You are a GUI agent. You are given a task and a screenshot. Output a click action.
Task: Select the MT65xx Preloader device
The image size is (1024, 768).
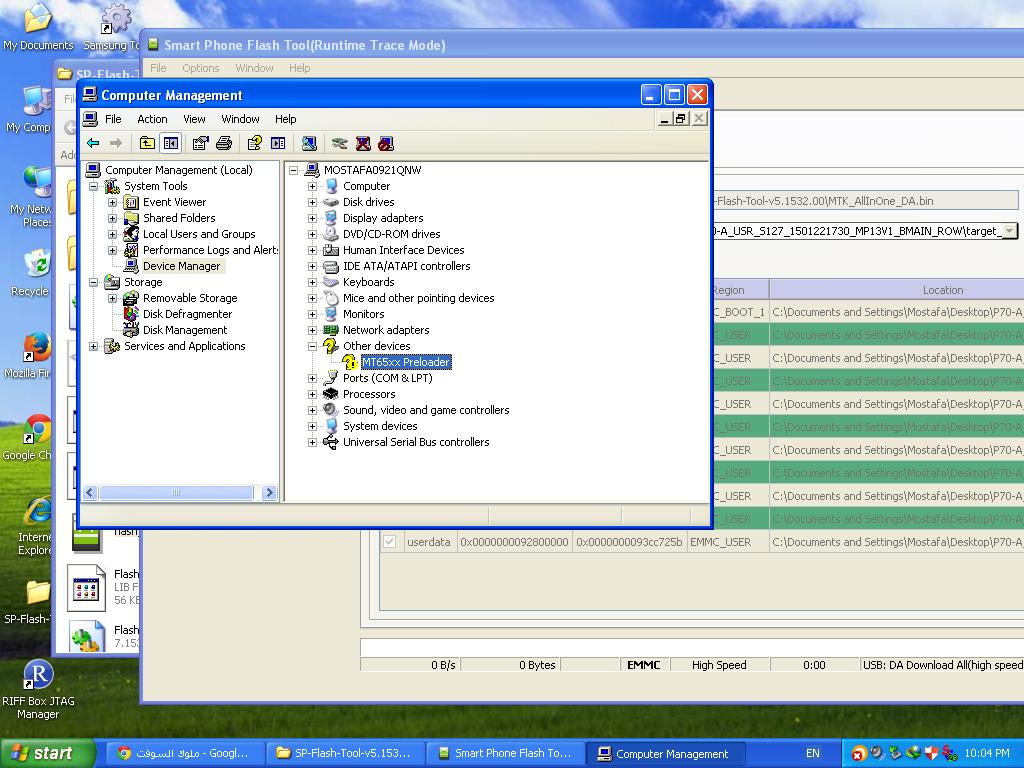405,362
